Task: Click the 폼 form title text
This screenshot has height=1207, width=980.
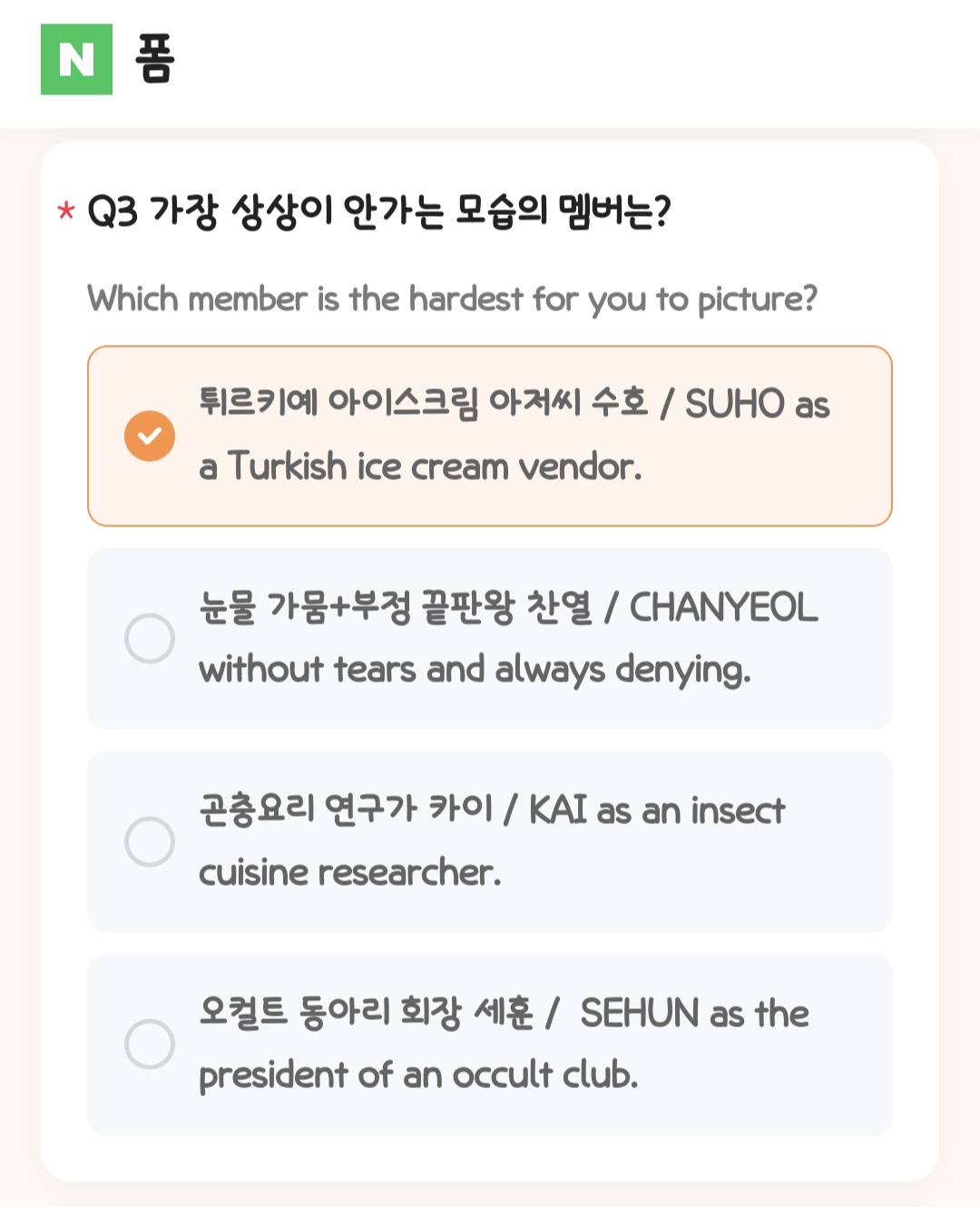Action: point(154,59)
